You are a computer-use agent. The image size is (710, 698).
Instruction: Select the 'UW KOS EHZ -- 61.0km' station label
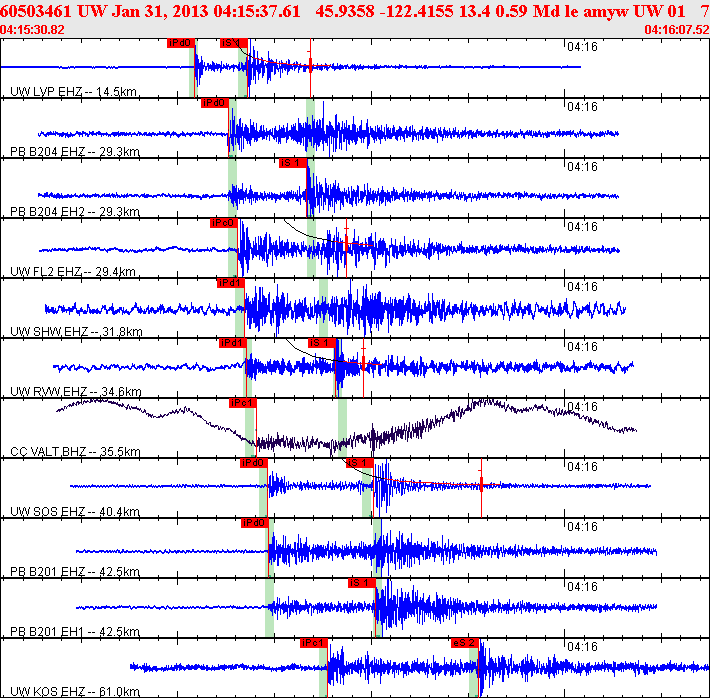(x=75, y=692)
